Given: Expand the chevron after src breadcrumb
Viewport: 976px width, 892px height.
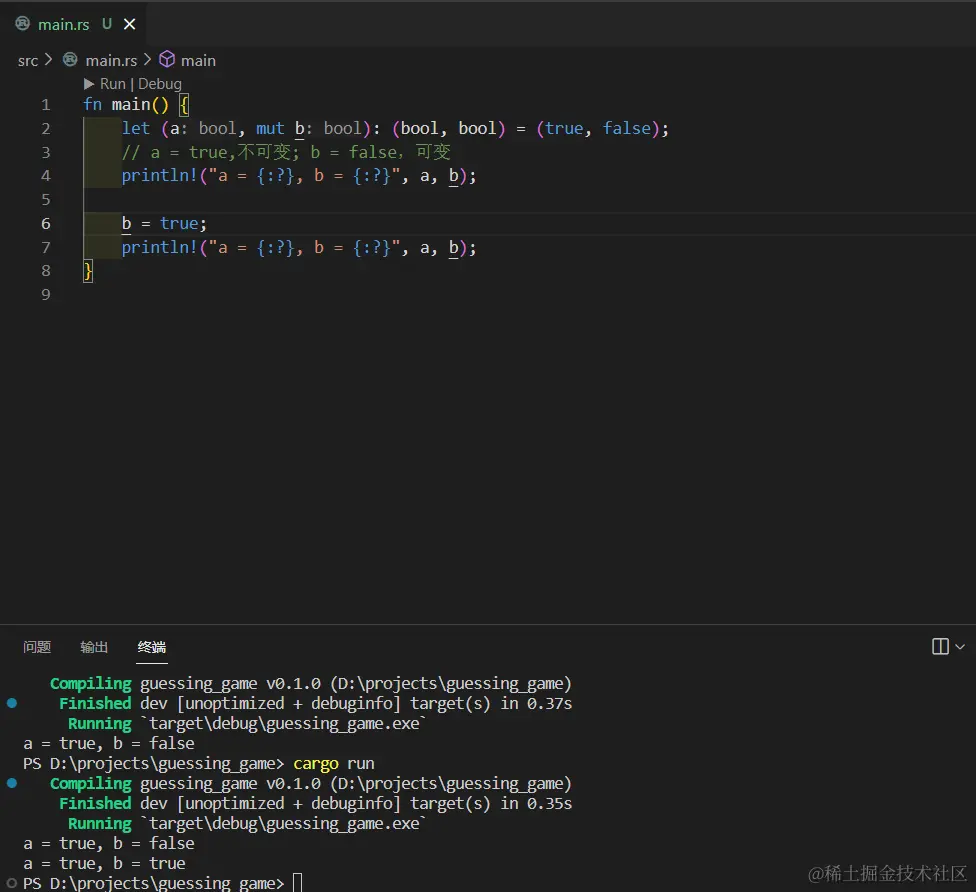Looking at the screenshot, I should (x=49, y=60).
